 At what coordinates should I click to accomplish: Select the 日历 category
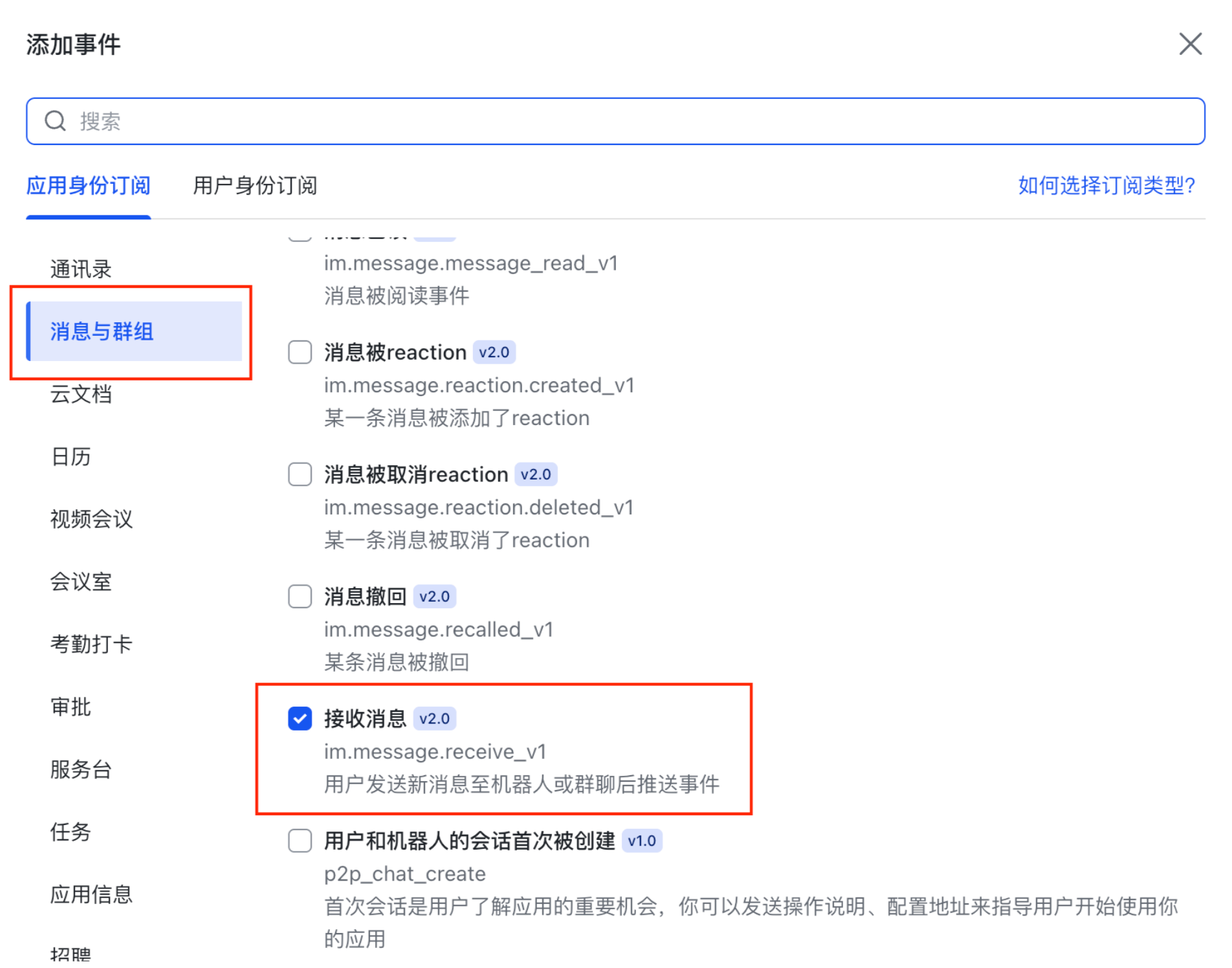(x=71, y=457)
